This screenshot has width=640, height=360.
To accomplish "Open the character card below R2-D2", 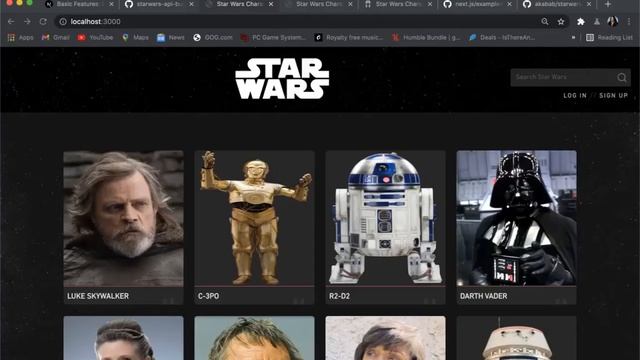I will (x=386, y=338).
